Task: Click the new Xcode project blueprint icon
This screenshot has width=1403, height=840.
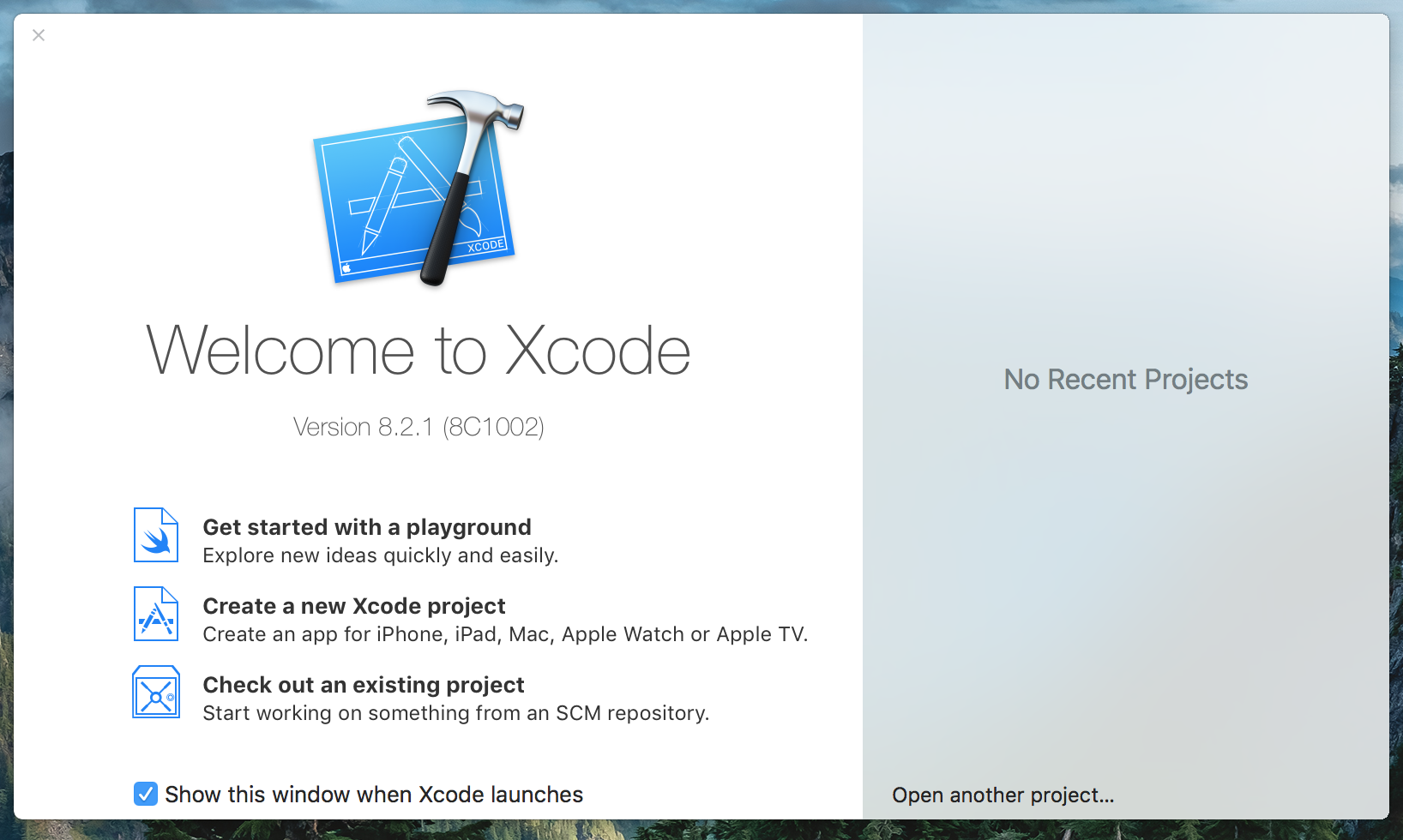Action: click(156, 614)
